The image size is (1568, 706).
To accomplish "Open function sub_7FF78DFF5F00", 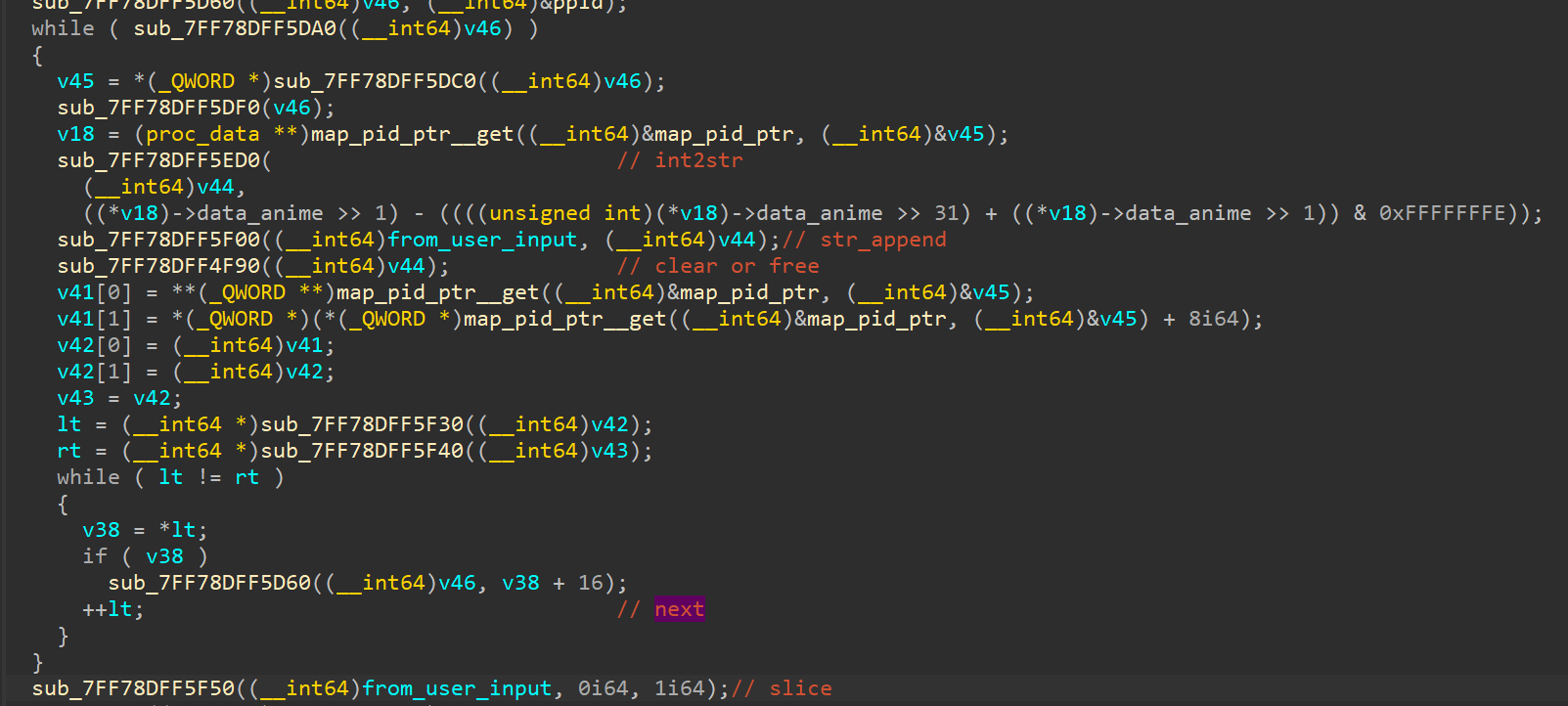I will (158, 240).
